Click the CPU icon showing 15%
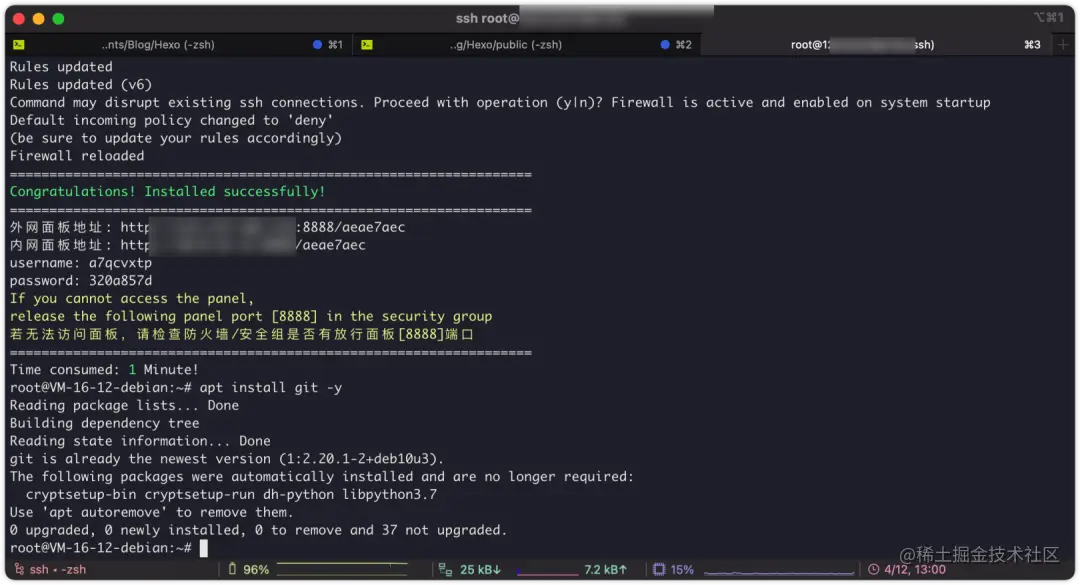1080x585 pixels. 659,569
